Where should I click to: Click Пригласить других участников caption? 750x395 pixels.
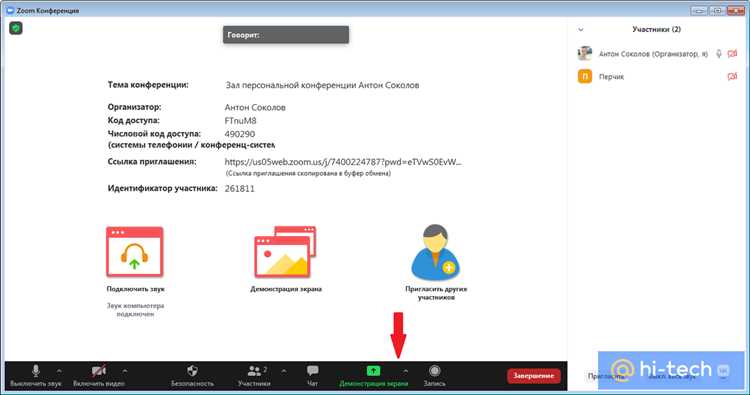tap(436, 293)
